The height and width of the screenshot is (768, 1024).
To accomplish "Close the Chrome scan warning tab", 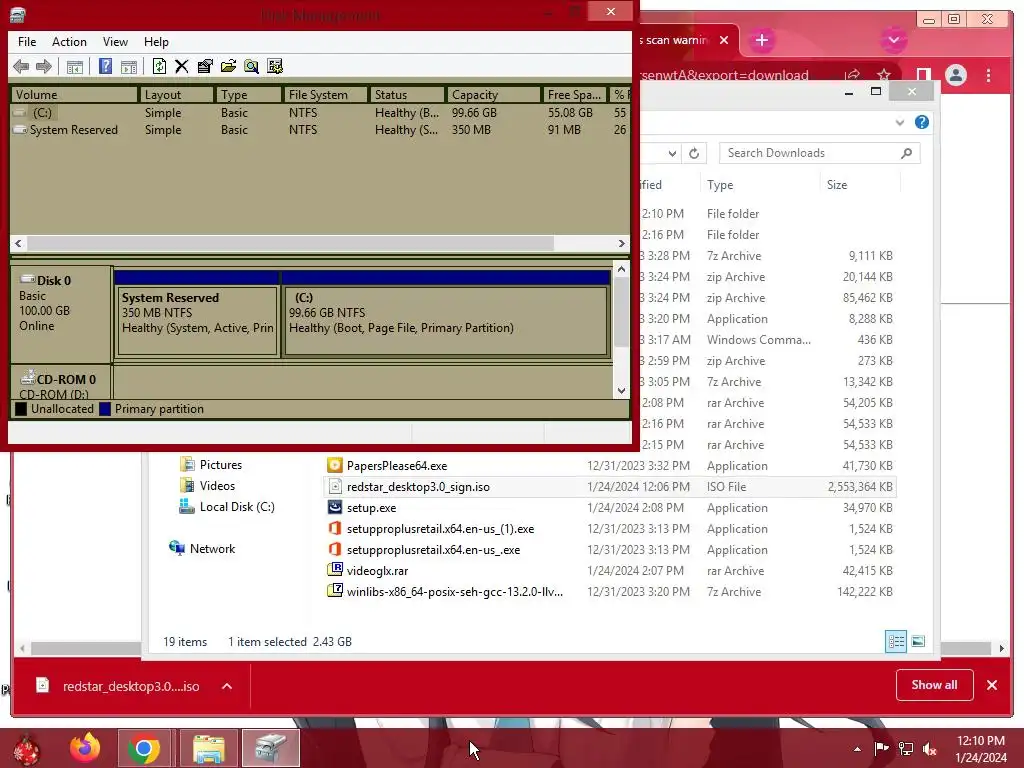I will click(x=724, y=40).
